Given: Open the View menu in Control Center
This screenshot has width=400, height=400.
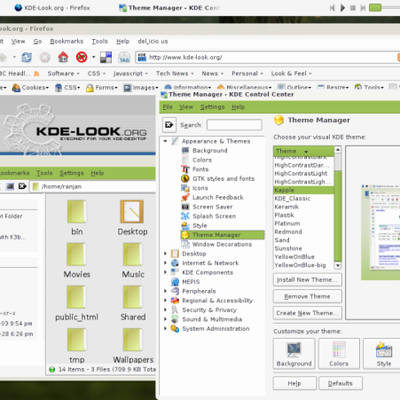Looking at the screenshot, I should [186, 107].
